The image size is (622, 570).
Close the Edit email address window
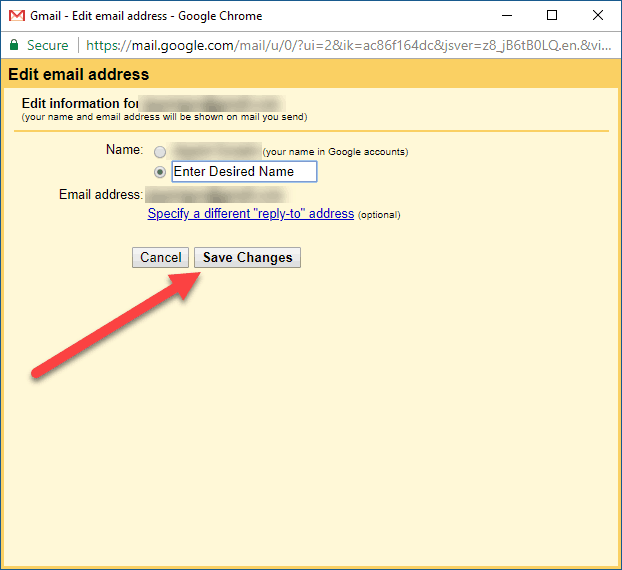598,15
